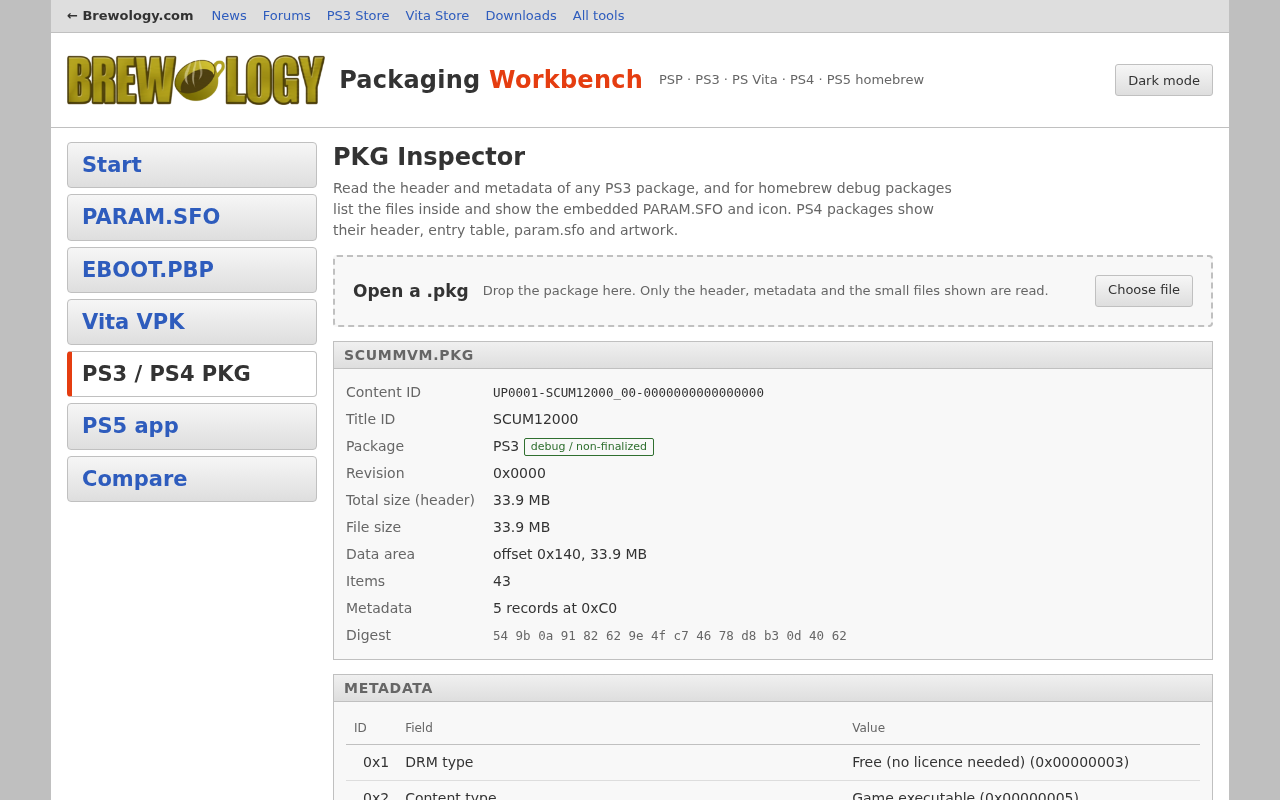Click the Packaging Workbench title
The width and height of the screenshot is (1280, 800).
(491, 80)
